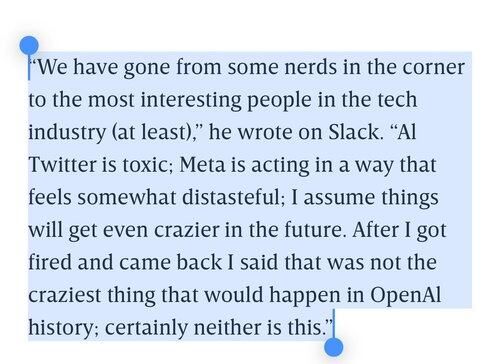The height and width of the screenshot is (364, 500).
Task: Click the word "industry" in the text
Action: [67, 132]
